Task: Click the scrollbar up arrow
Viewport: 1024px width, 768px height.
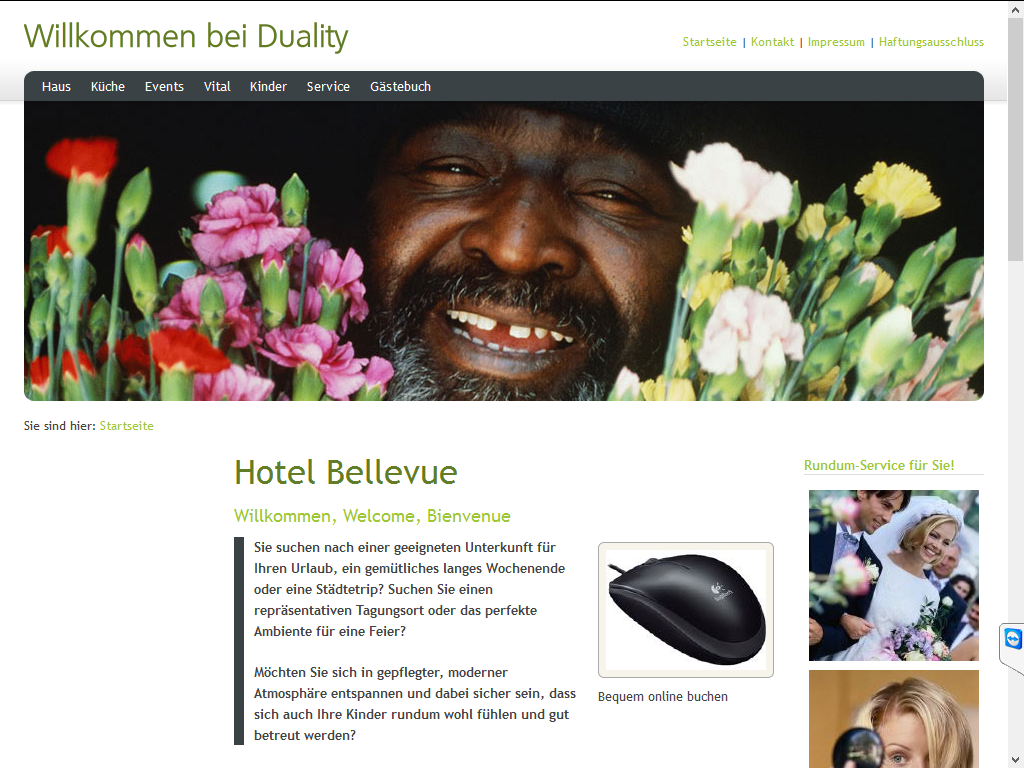Action: point(1016,10)
